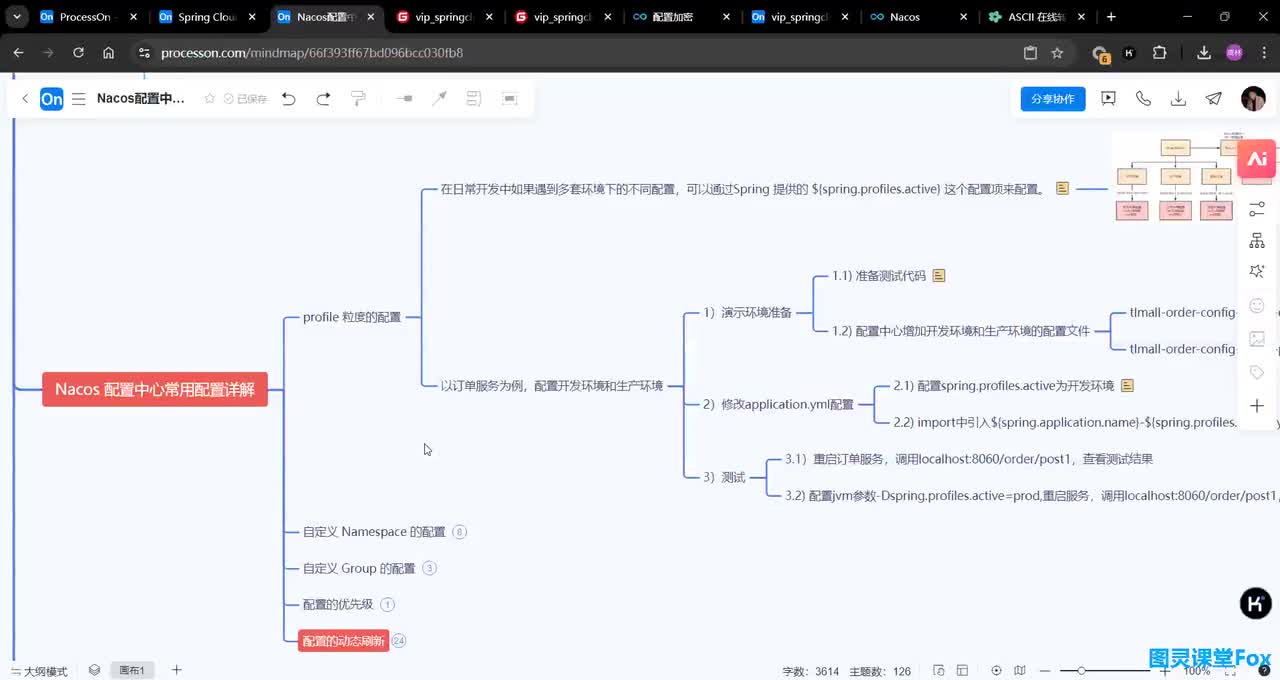Insert a child topic using toolbar icon

pos(404,99)
